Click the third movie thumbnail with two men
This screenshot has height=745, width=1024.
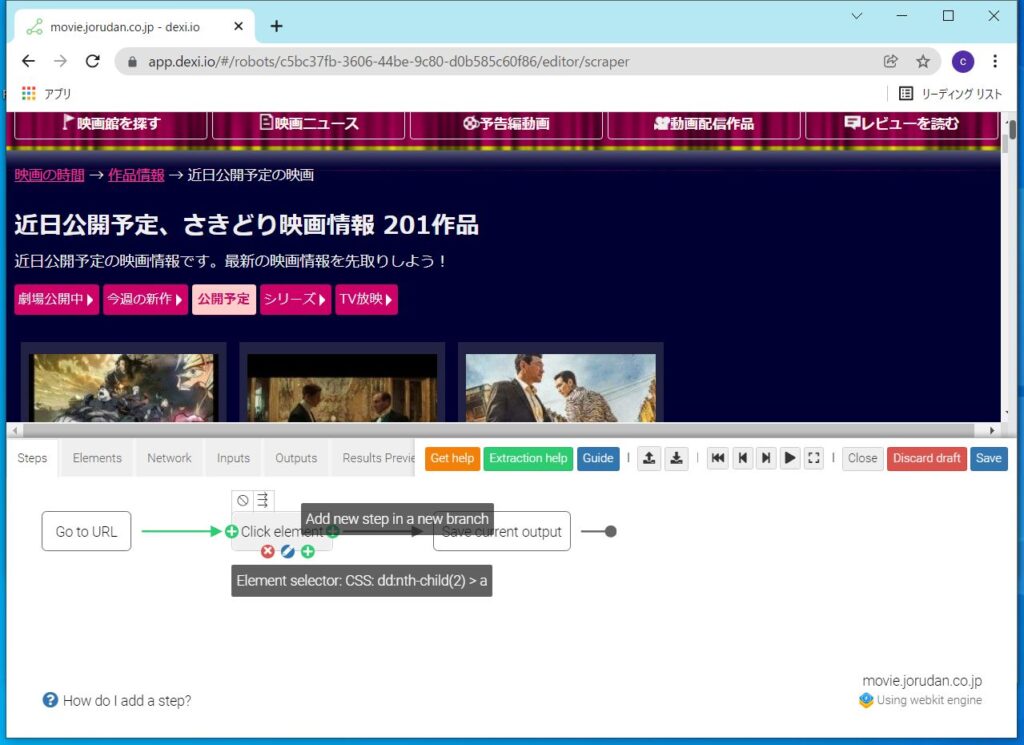click(560, 388)
